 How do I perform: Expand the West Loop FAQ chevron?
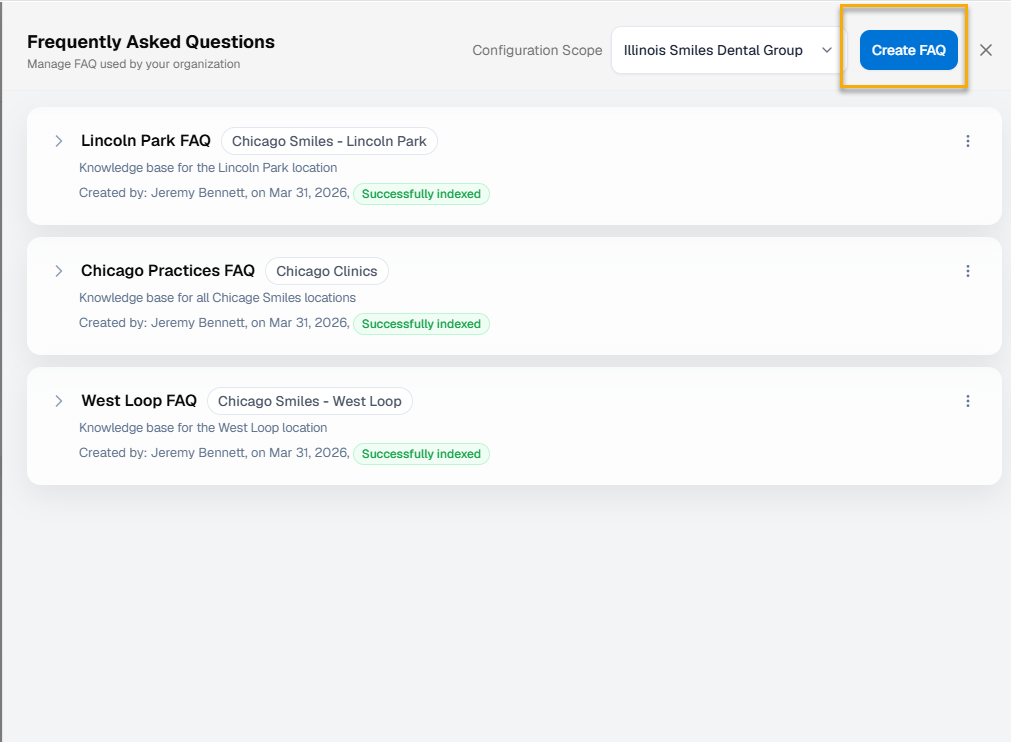pyautogui.click(x=59, y=401)
